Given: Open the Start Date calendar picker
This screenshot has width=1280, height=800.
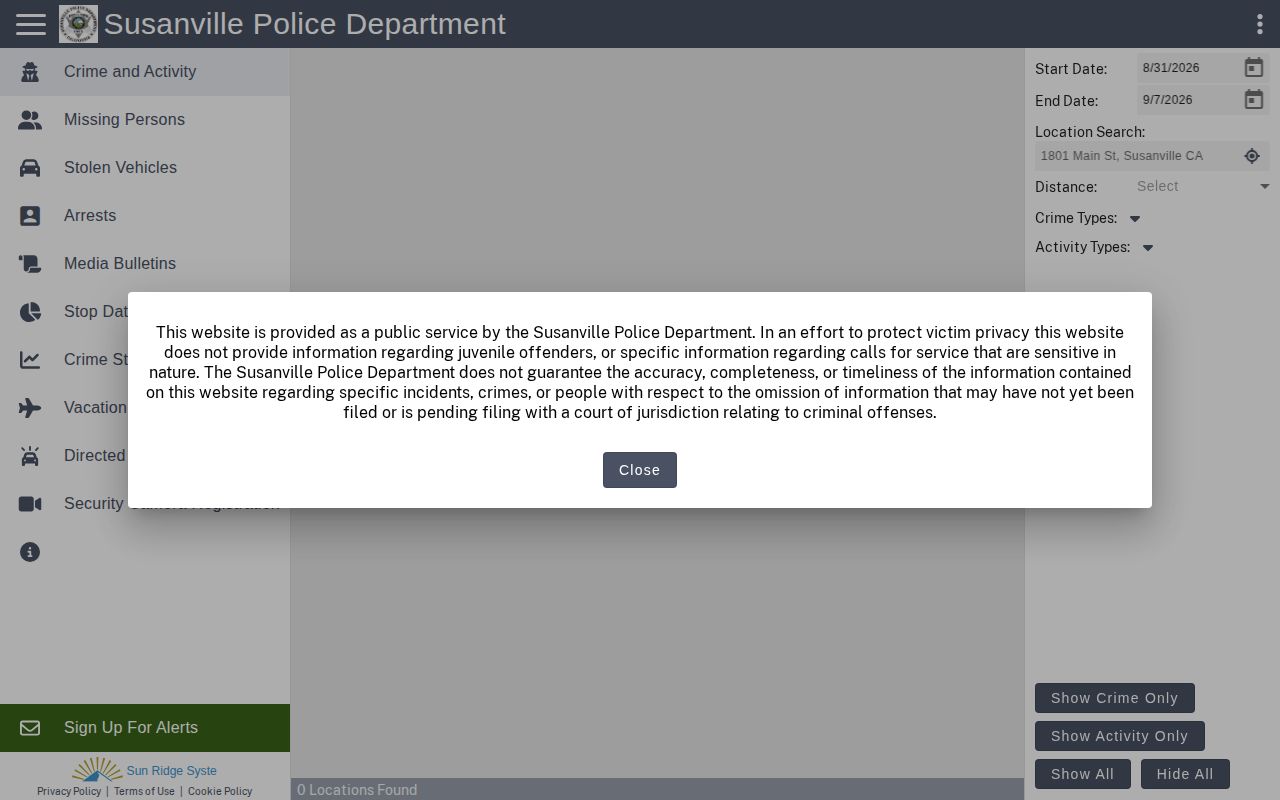Looking at the screenshot, I should coord(1253,68).
